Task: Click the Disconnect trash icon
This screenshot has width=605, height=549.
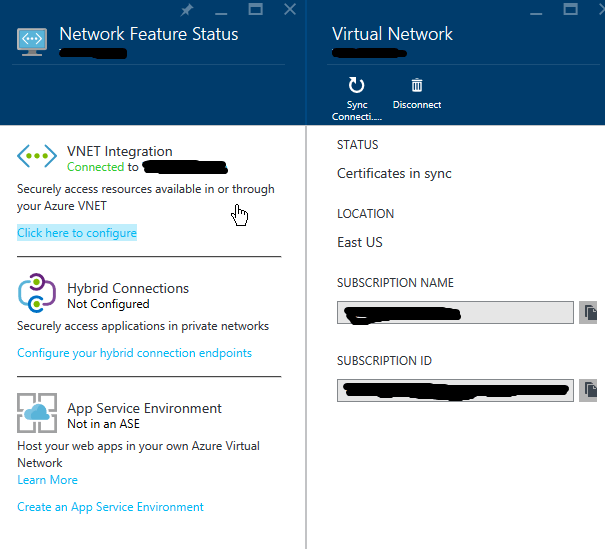Action: click(417, 85)
